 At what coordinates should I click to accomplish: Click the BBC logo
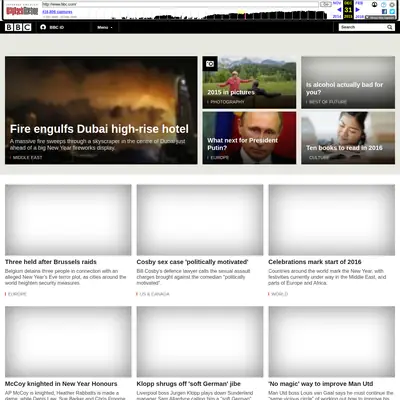pos(18,27)
